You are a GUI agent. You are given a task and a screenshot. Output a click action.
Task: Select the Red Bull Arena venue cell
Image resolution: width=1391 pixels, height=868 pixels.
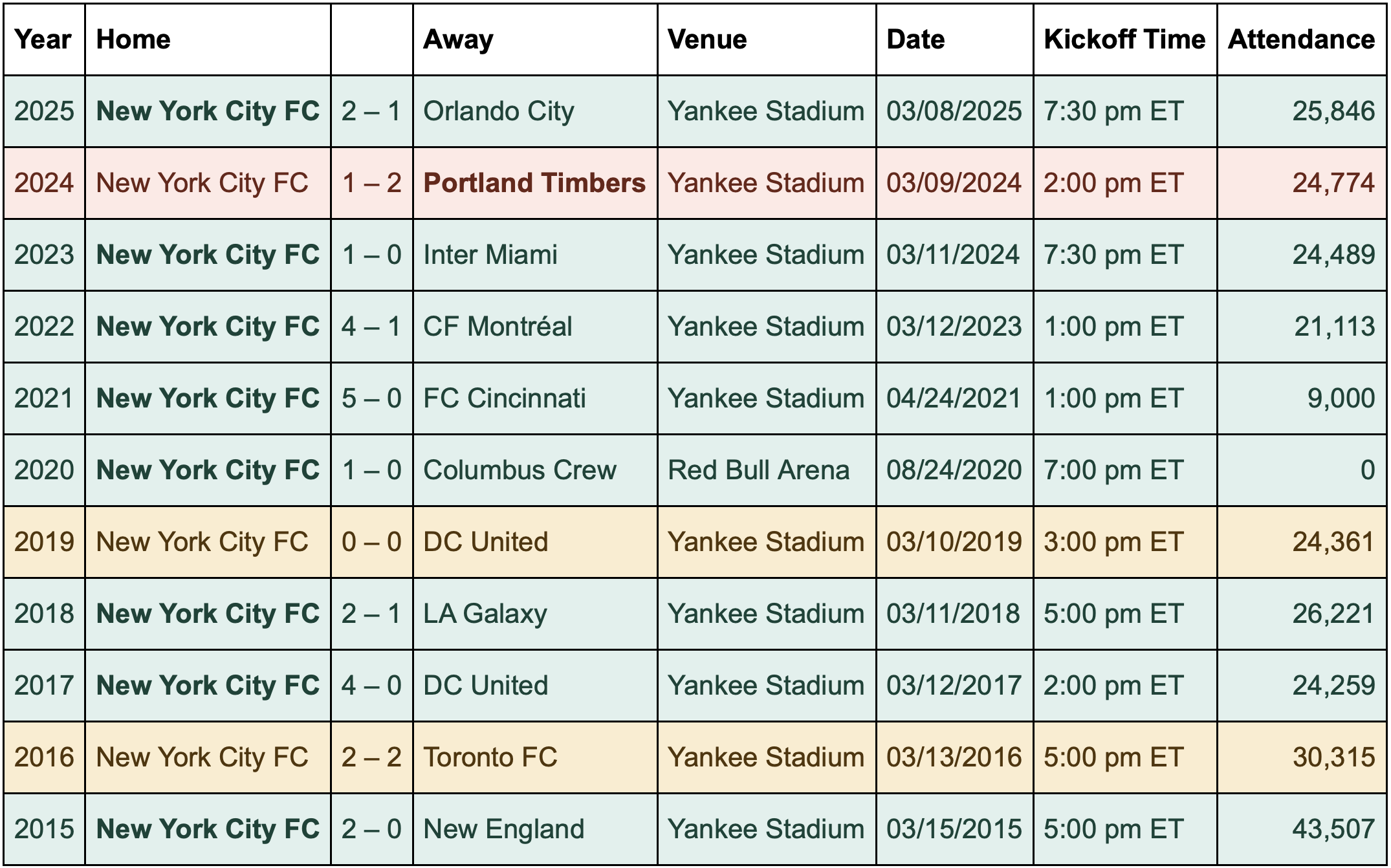[x=758, y=470]
